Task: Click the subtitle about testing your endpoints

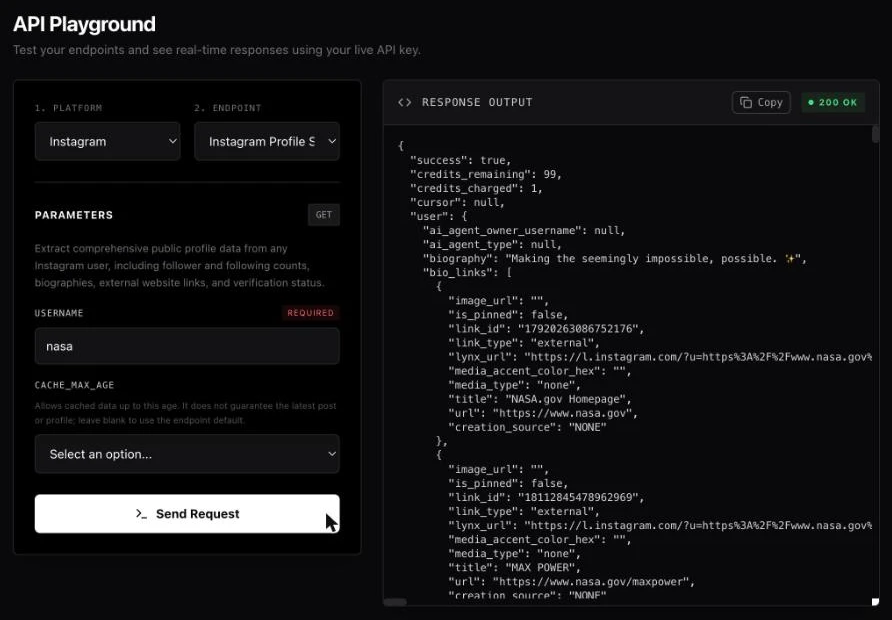Action: click(x=217, y=50)
